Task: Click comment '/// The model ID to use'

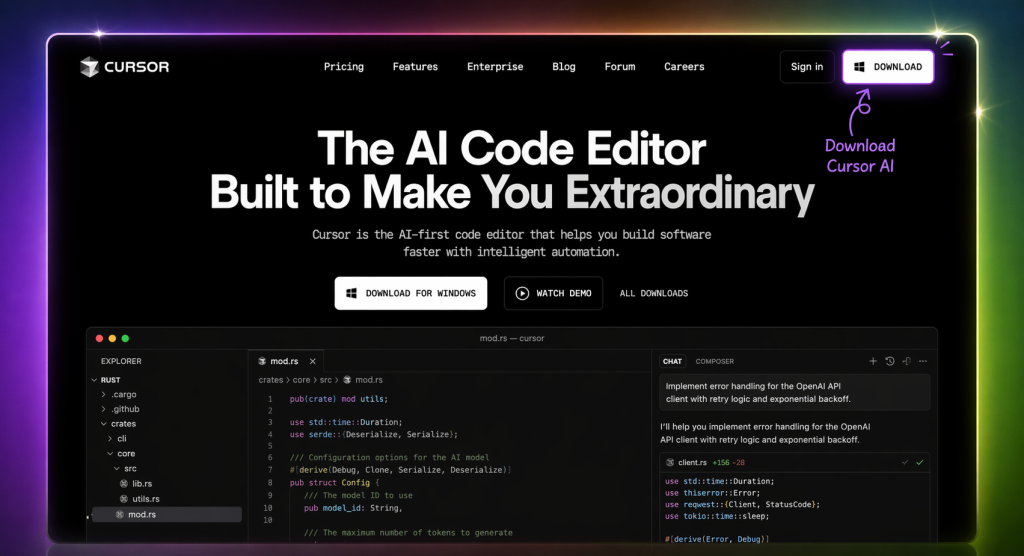Action: click(x=358, y=495)
